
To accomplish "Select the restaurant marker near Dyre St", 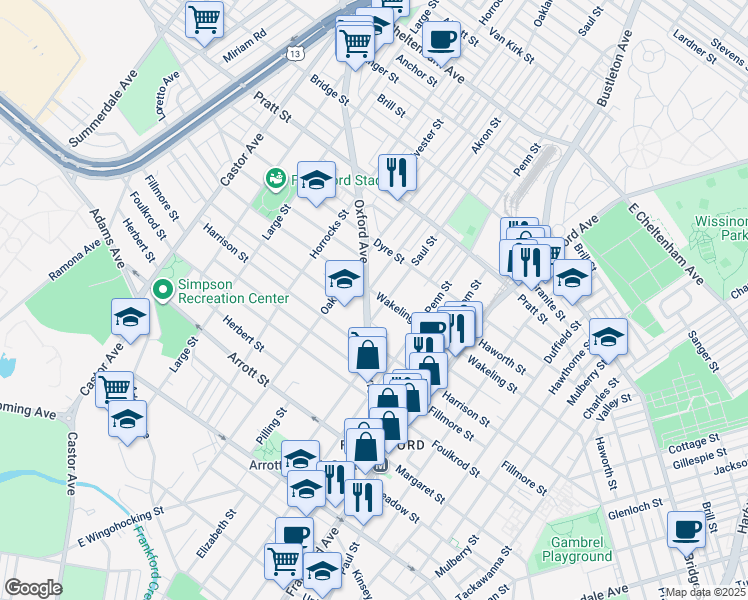I will [397, 172].
